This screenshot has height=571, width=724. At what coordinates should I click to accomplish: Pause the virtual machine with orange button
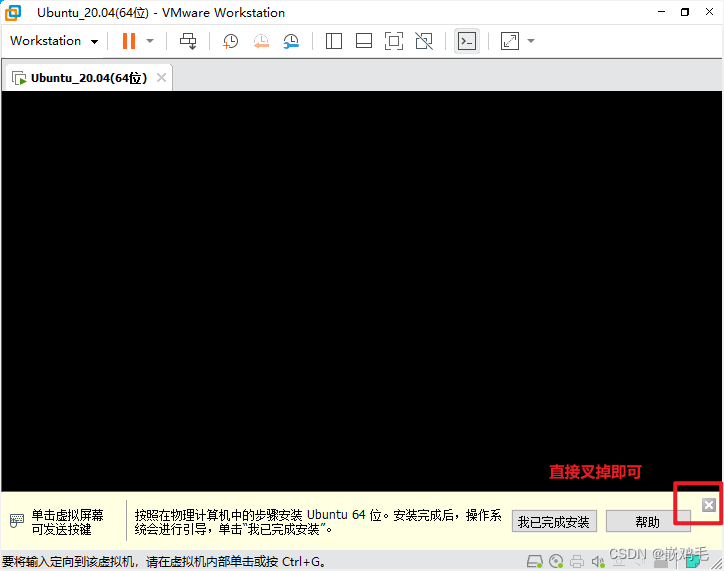(129, 41)
